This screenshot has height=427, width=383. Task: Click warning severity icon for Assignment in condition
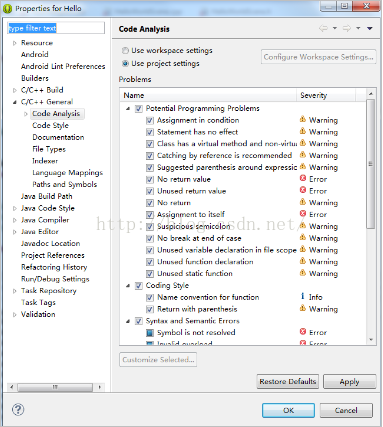tap(303, 119)
